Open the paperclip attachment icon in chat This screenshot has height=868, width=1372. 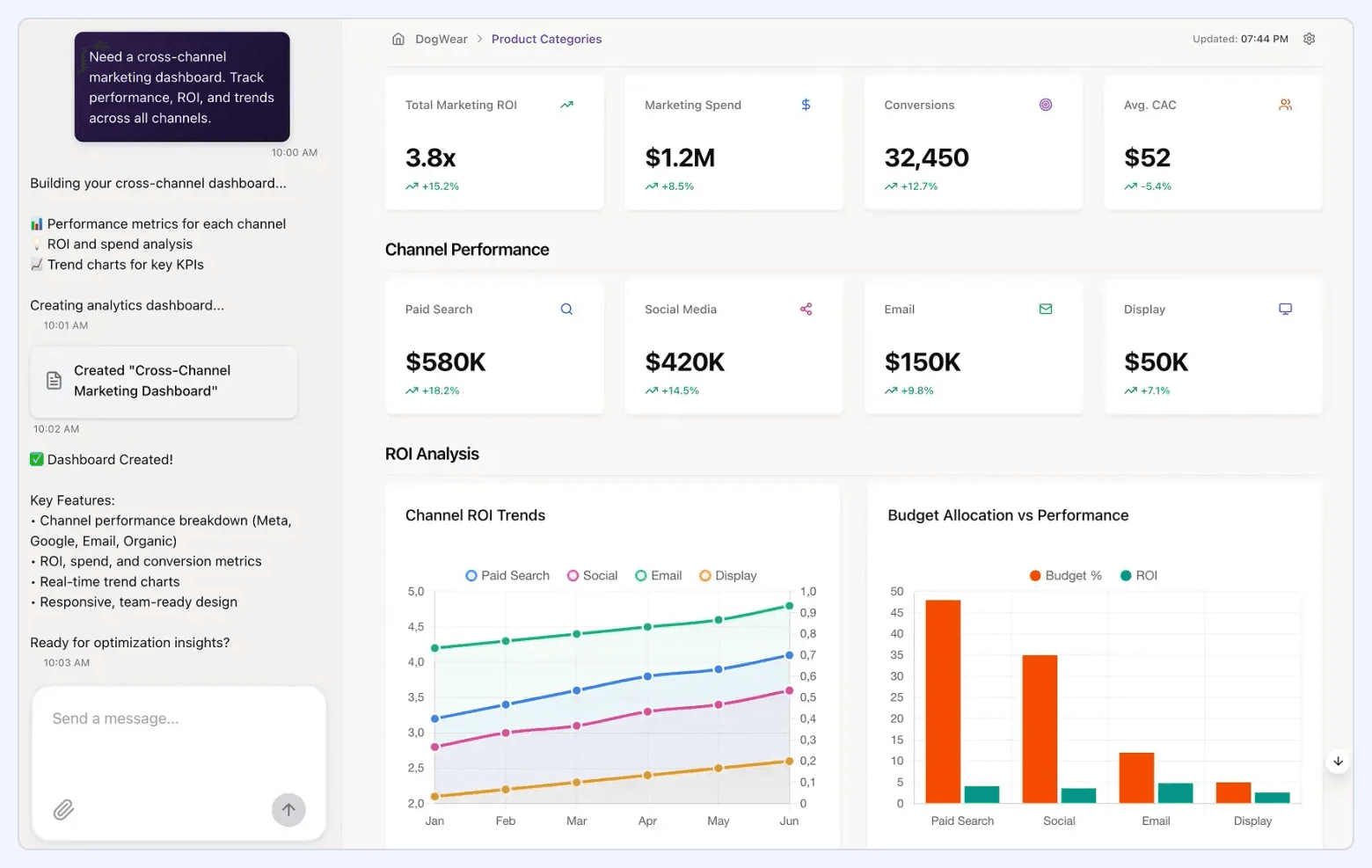[x=62, y=810]
